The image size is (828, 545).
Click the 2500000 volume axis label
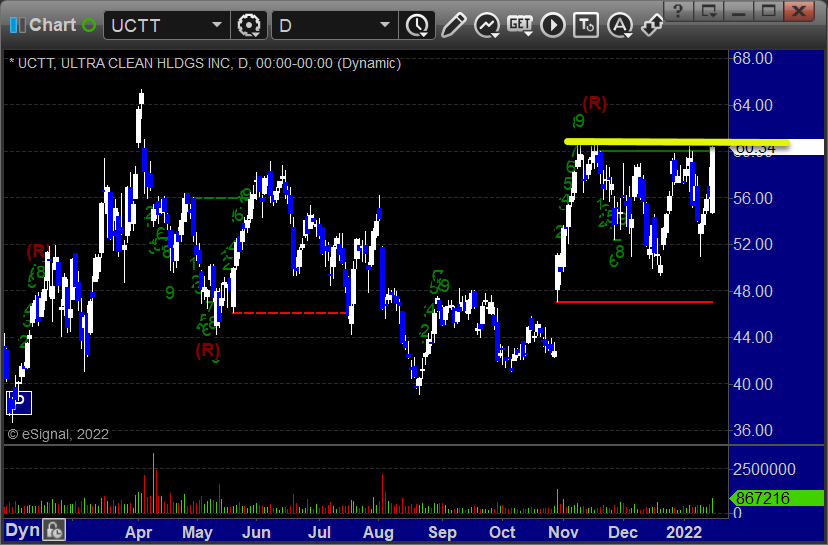click(x=764, y=469)
